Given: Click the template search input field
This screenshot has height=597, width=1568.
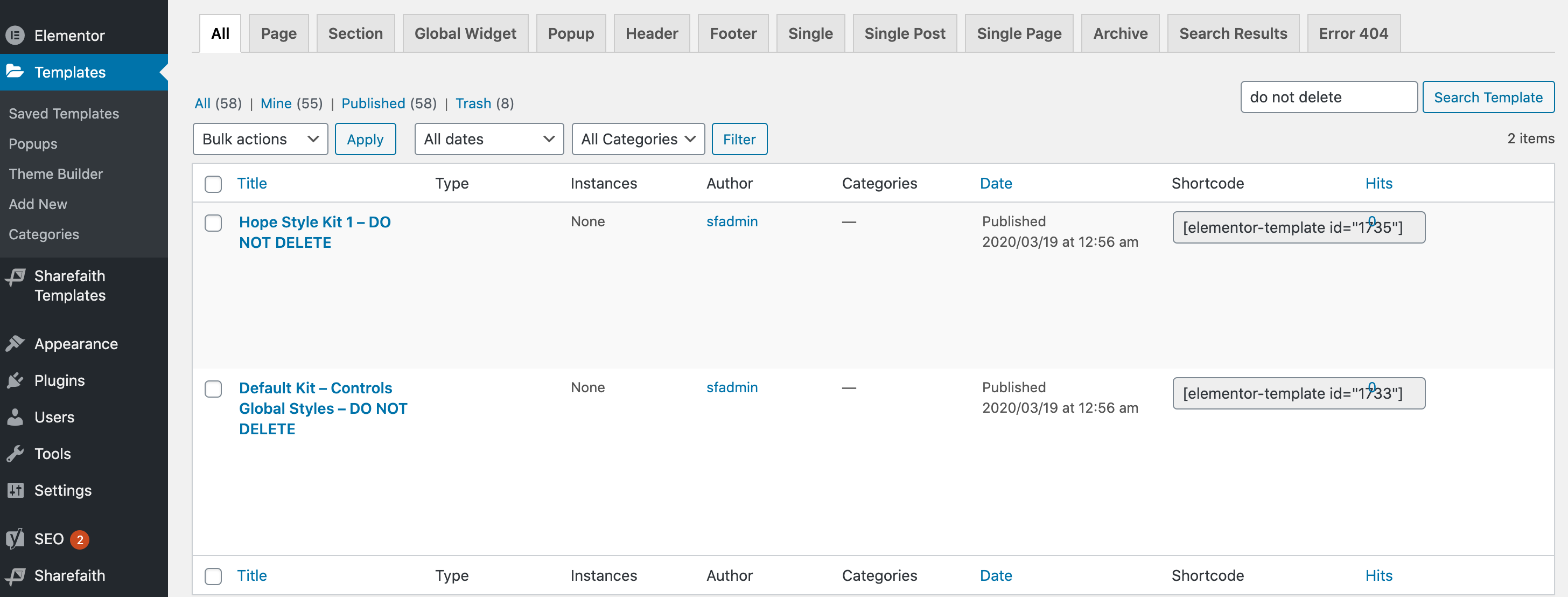Looking at the screenshot, I should tap(1328, 98).
